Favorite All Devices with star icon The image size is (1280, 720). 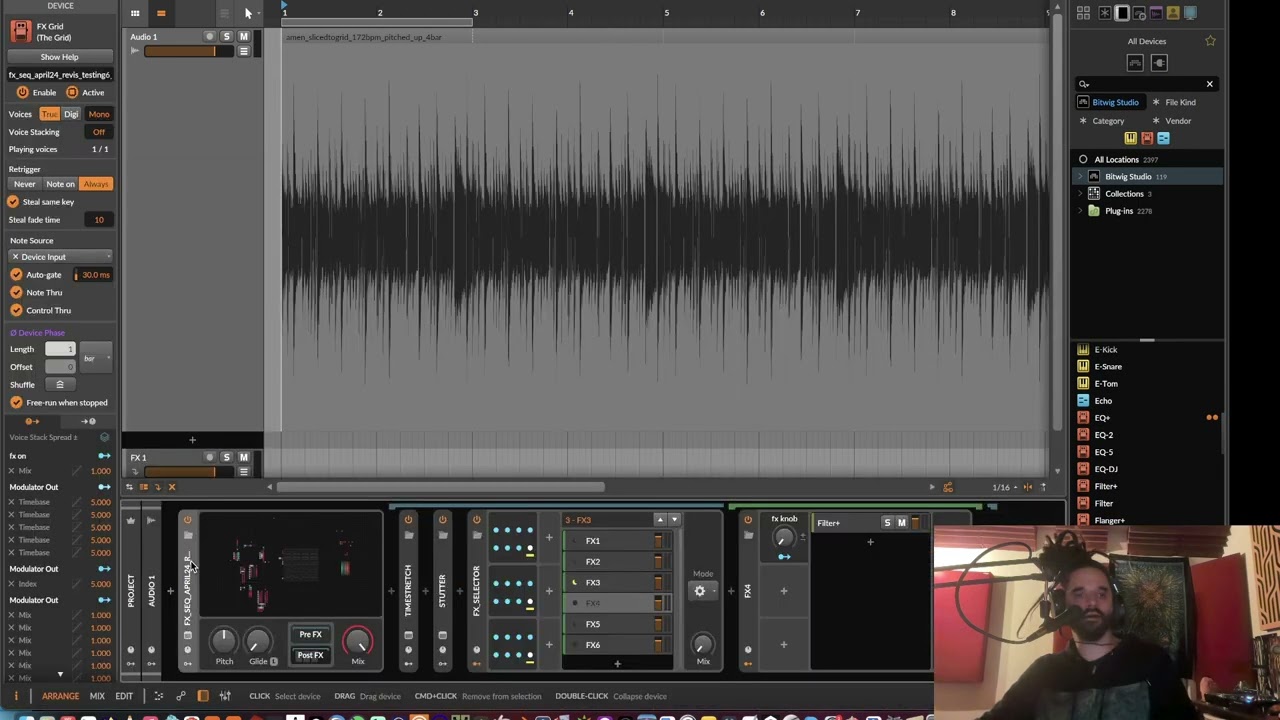tap(1210, 41)
